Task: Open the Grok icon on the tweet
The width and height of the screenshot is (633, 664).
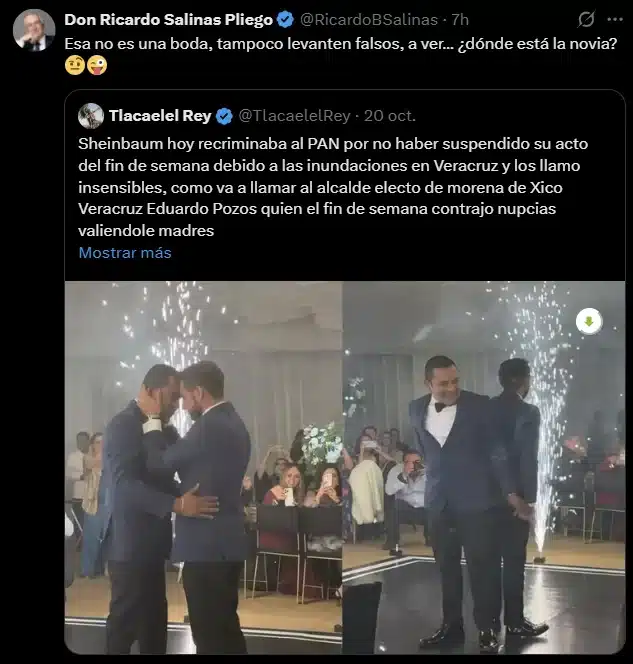Action: [x=586, y=19]
